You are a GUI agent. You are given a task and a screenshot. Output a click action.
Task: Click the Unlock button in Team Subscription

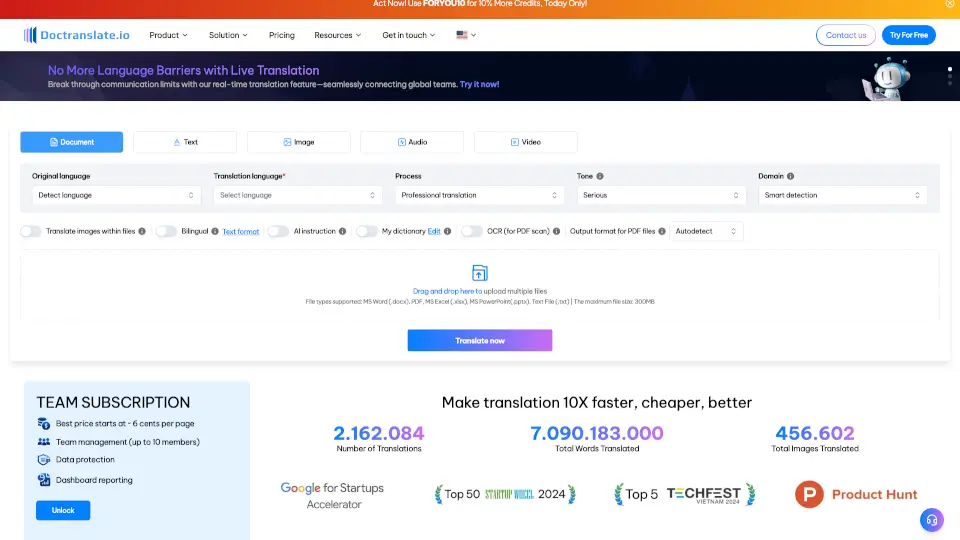63,511
